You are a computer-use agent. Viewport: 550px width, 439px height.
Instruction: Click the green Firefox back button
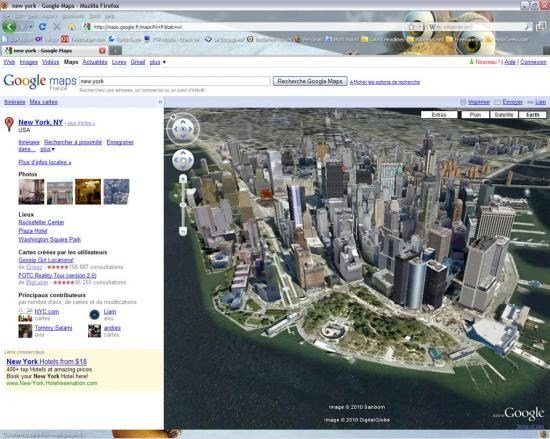click(x=9, y=27)
